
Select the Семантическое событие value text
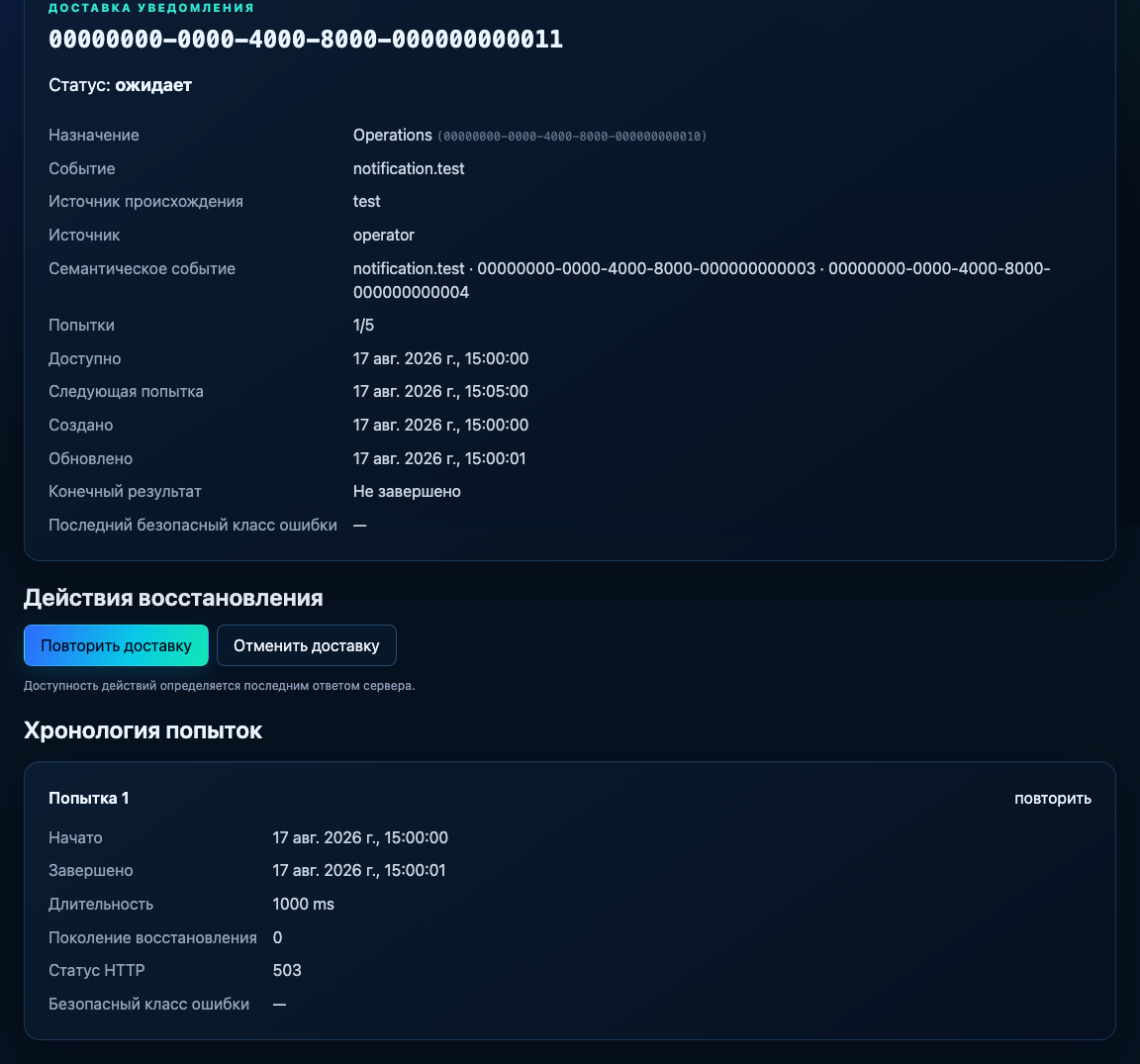tap(702, 280)
